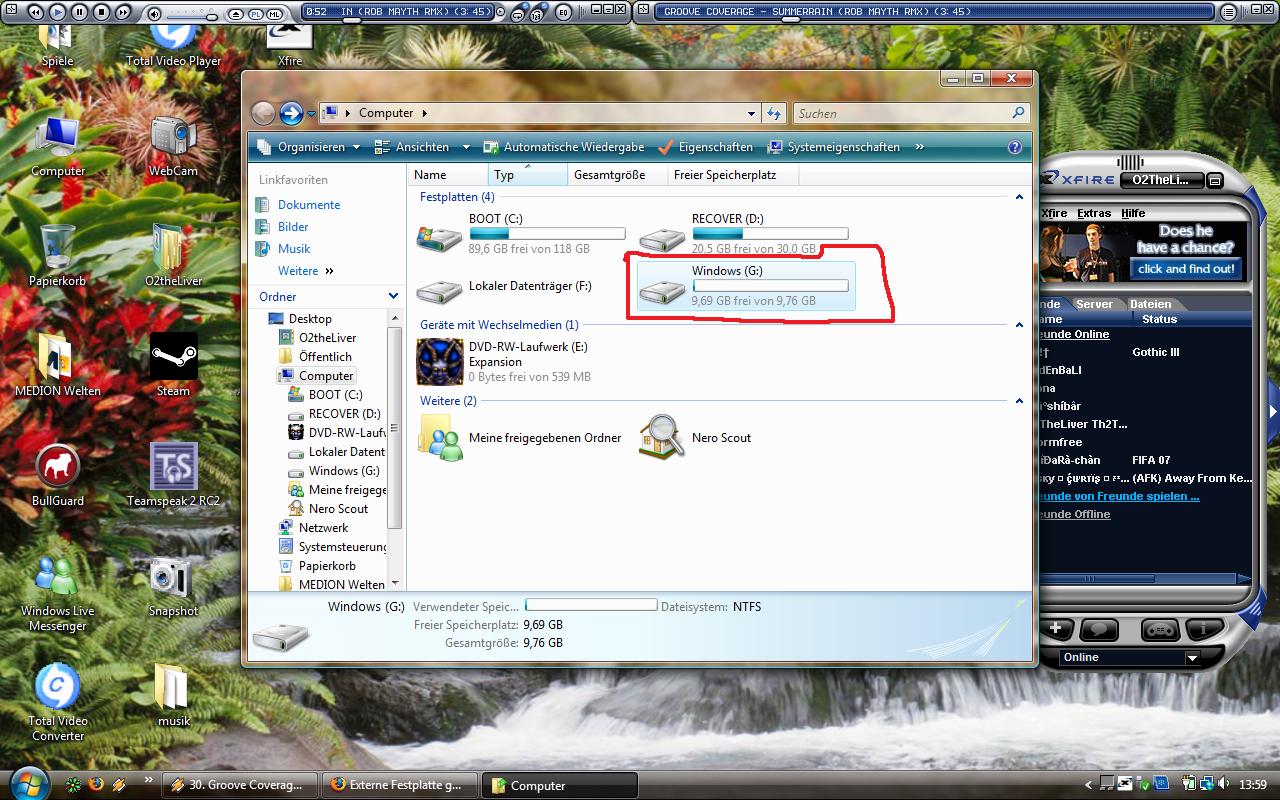Skip to next track in Winamp

click(123, 12)
